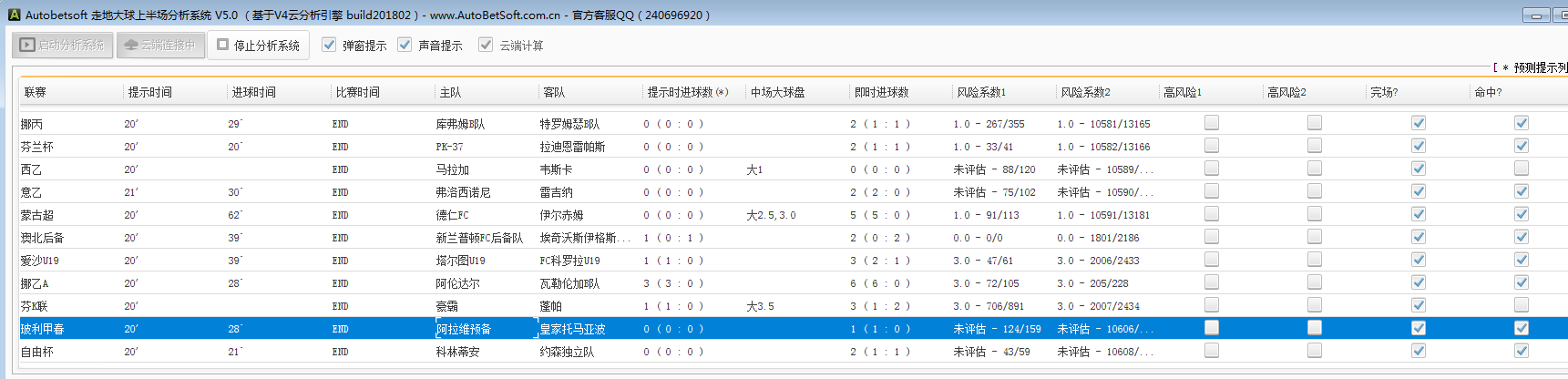Click the 提示时间 column header
This screenshot has height=379, width=1568.
(x=150, y=92)
